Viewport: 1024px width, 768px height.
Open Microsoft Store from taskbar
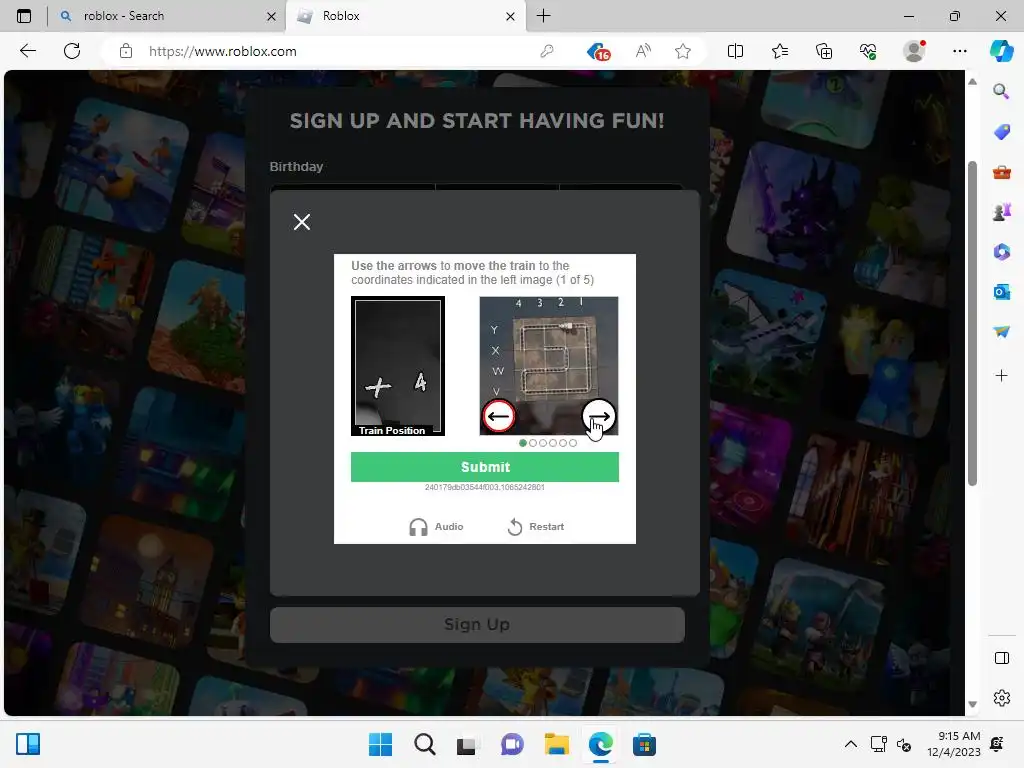pyautogui.click(x=644, y=744)
